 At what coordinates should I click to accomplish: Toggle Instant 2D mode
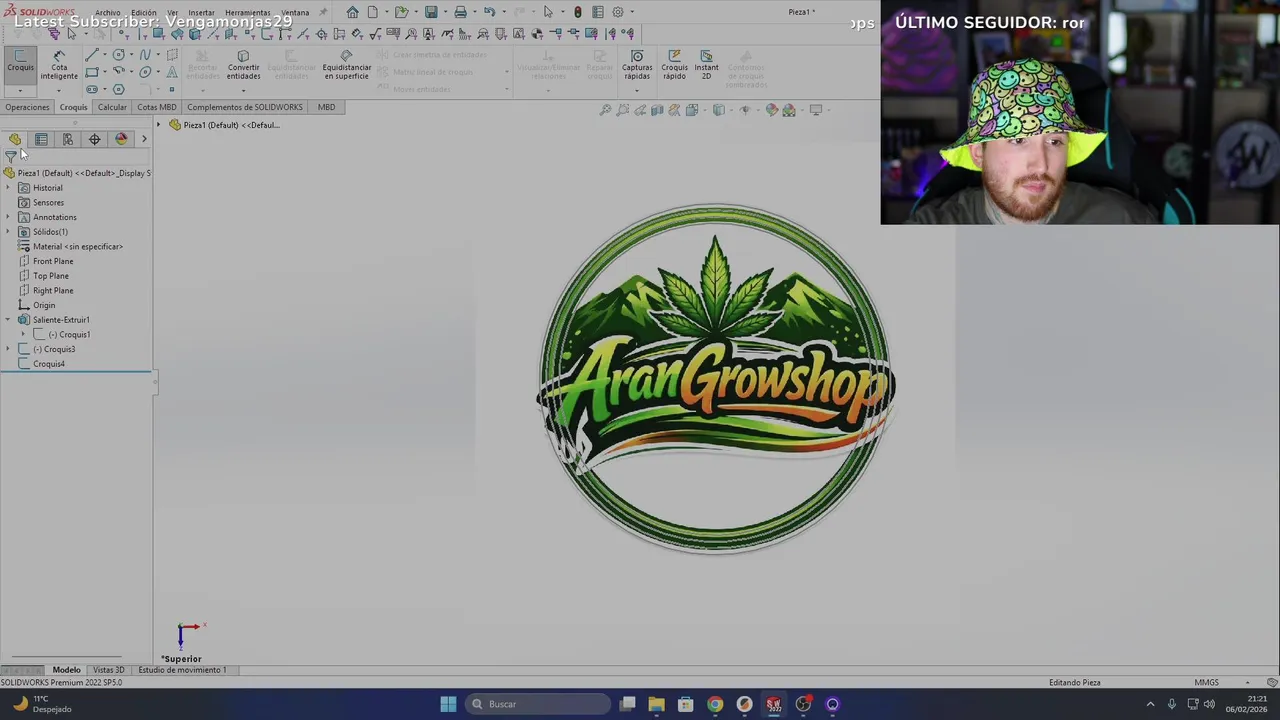(x=706, y=65)
